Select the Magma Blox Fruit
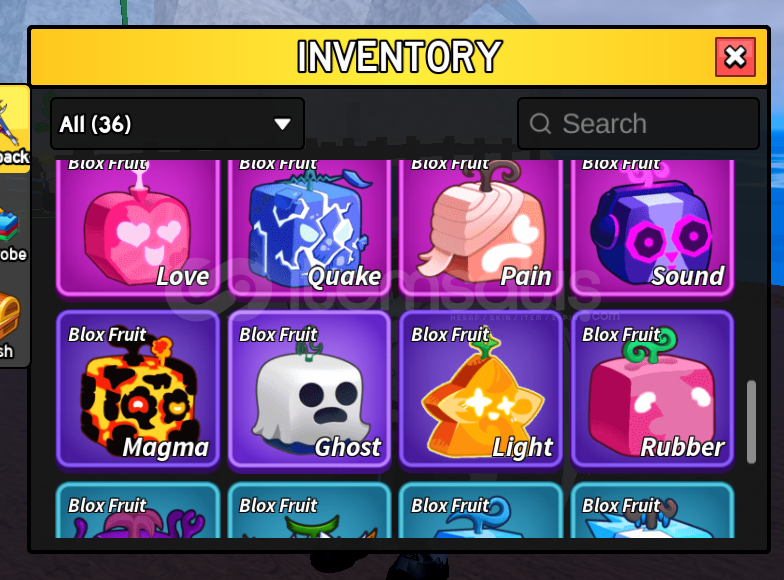784x580 pixels. click(x=138, y=390)
